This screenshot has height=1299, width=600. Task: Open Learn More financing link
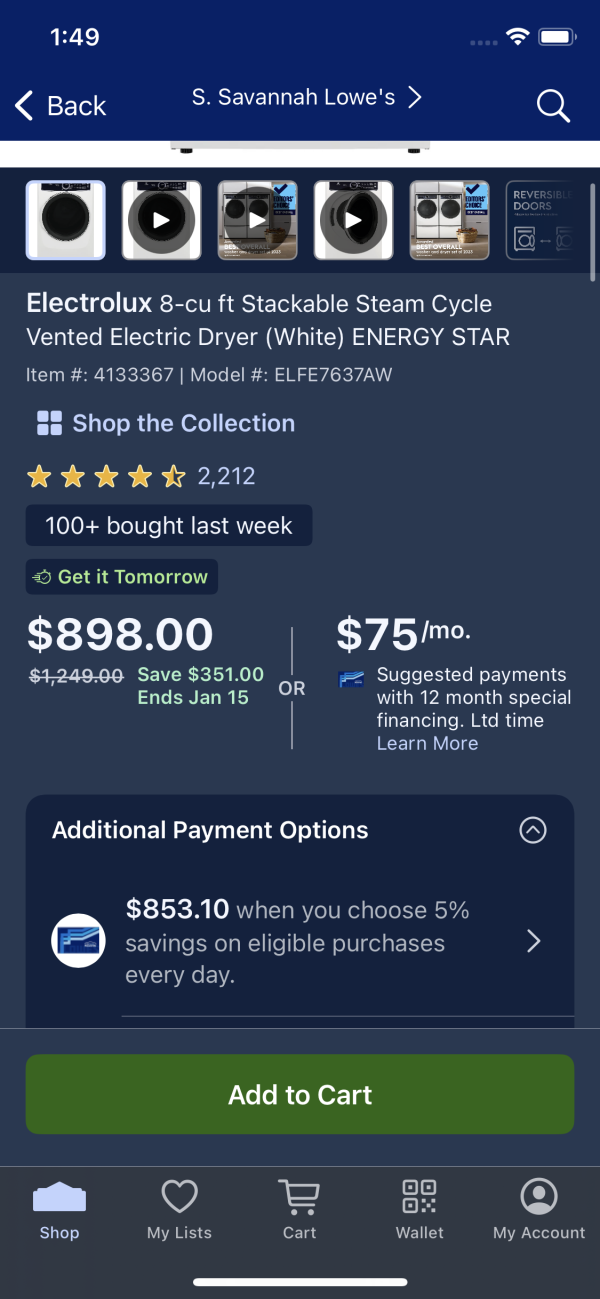point(427,743)
